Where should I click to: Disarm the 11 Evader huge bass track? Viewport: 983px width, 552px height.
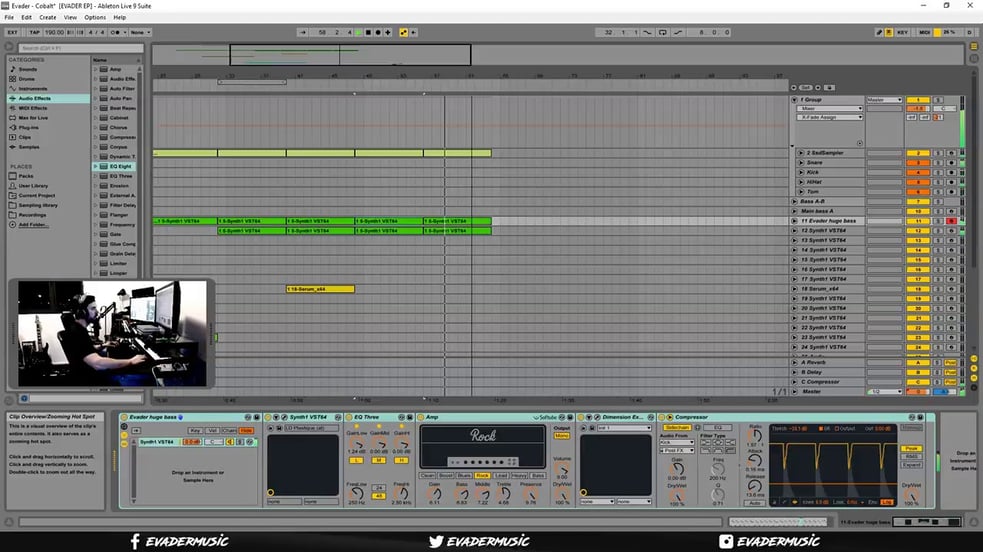(951, 221)
